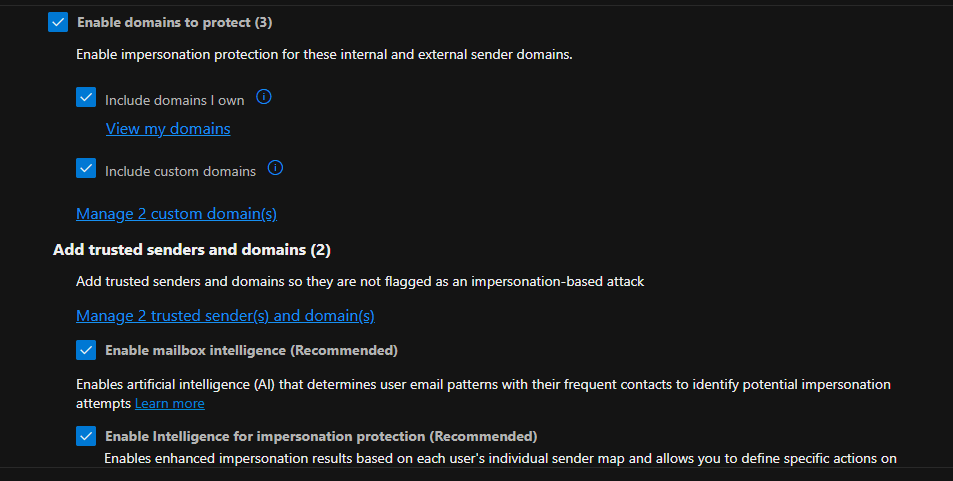Screen dimensions: 953x481
Task: Select the 'Add trusted senders and domains (2)' heading
Action: 191,249
